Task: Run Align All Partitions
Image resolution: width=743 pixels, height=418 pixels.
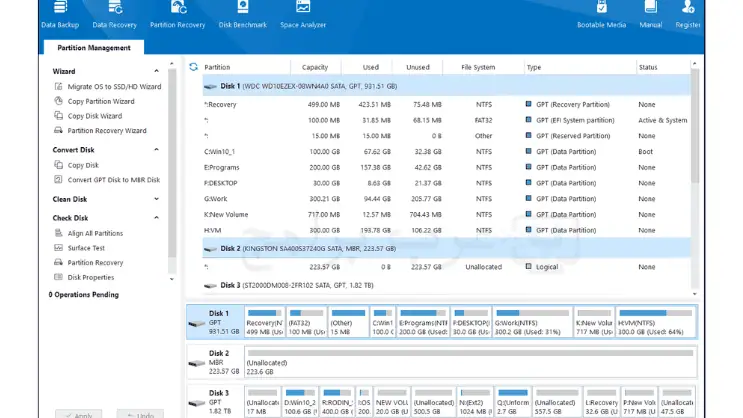Action: (x=89, y=234)
